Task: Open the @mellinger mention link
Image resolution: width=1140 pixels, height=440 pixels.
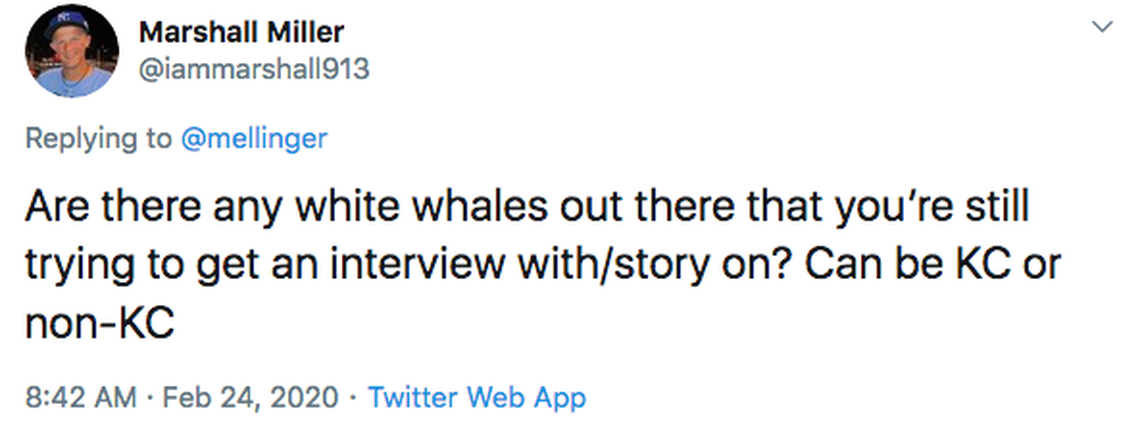Action: [x=253, y=138]
